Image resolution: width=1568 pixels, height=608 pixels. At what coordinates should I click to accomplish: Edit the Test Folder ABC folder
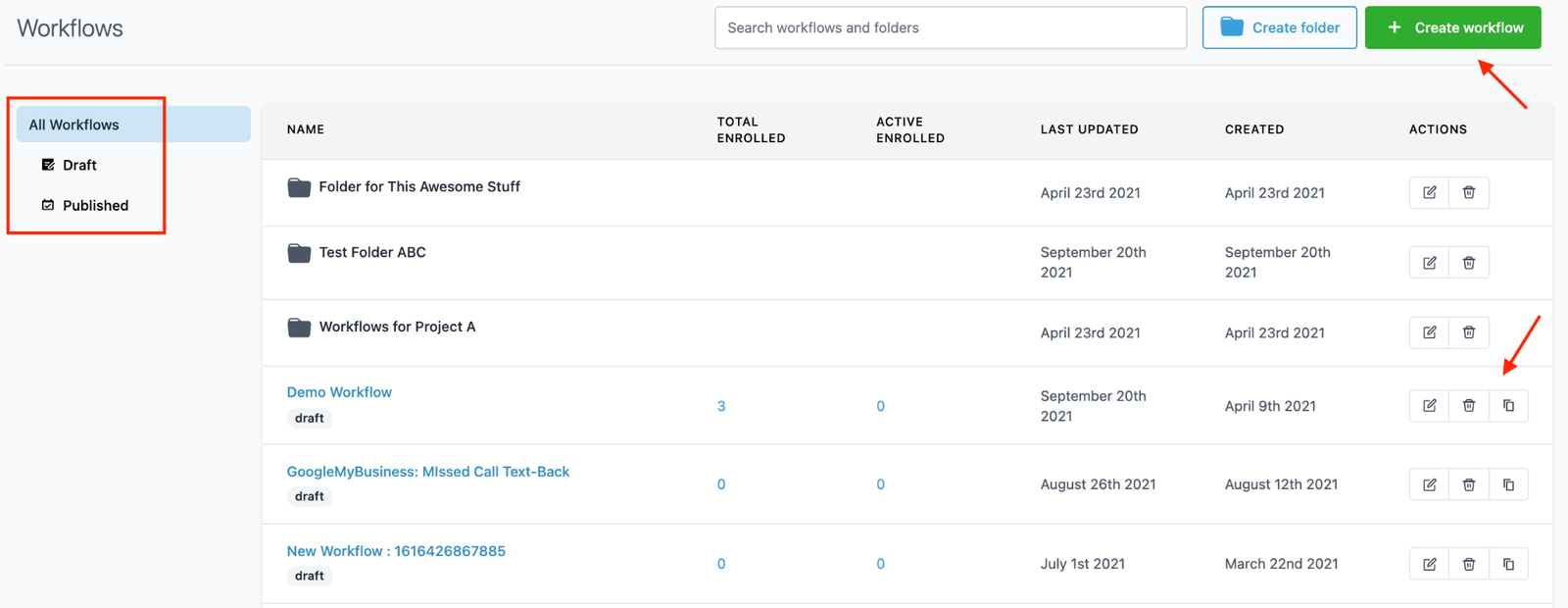[x=1429, y=263]
